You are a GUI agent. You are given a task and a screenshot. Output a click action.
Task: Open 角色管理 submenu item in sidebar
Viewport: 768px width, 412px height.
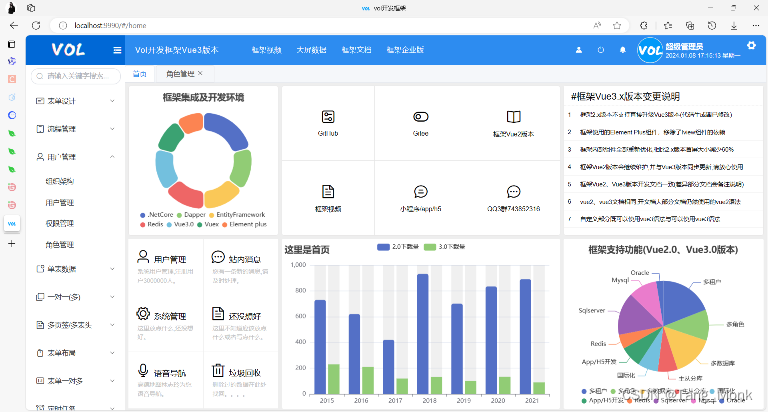pyautogui.click(x=60, y=244)
